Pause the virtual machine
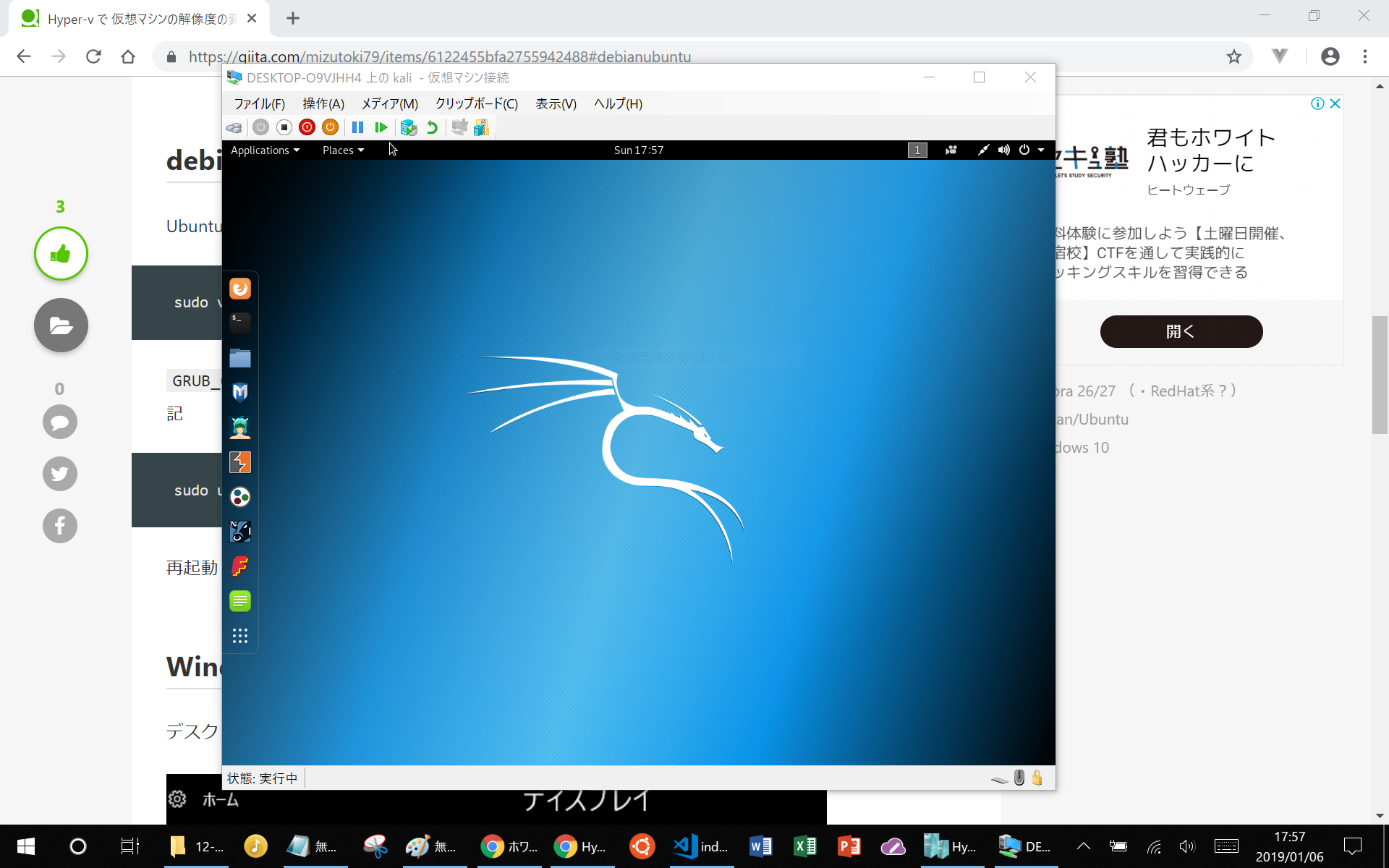Viewport: 1389px width, 868px height. [x=357, y=127]
